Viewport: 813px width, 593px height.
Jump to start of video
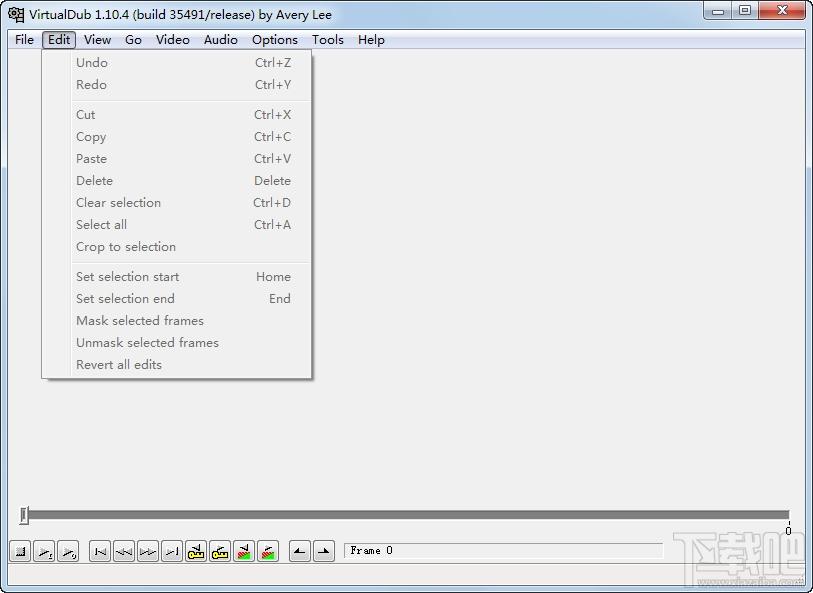point(100,552)
